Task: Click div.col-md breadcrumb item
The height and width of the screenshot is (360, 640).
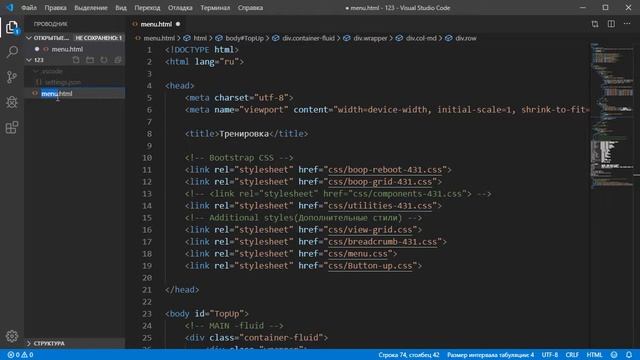Action: [421, 38]
